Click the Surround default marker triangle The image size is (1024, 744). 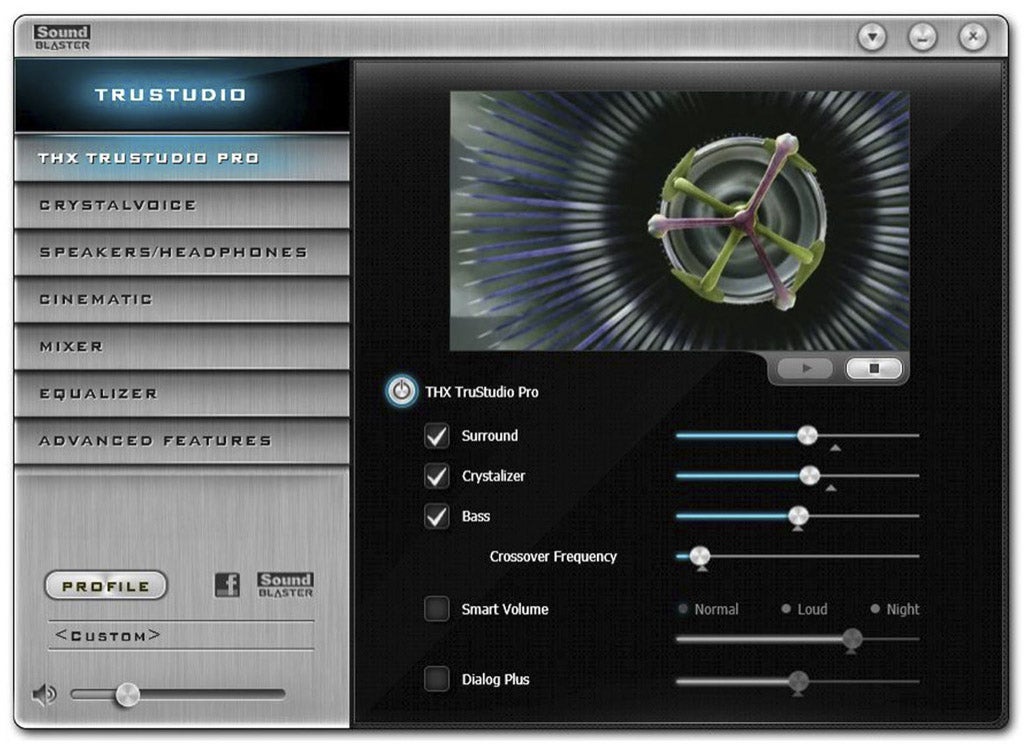(x=835, y=448)
